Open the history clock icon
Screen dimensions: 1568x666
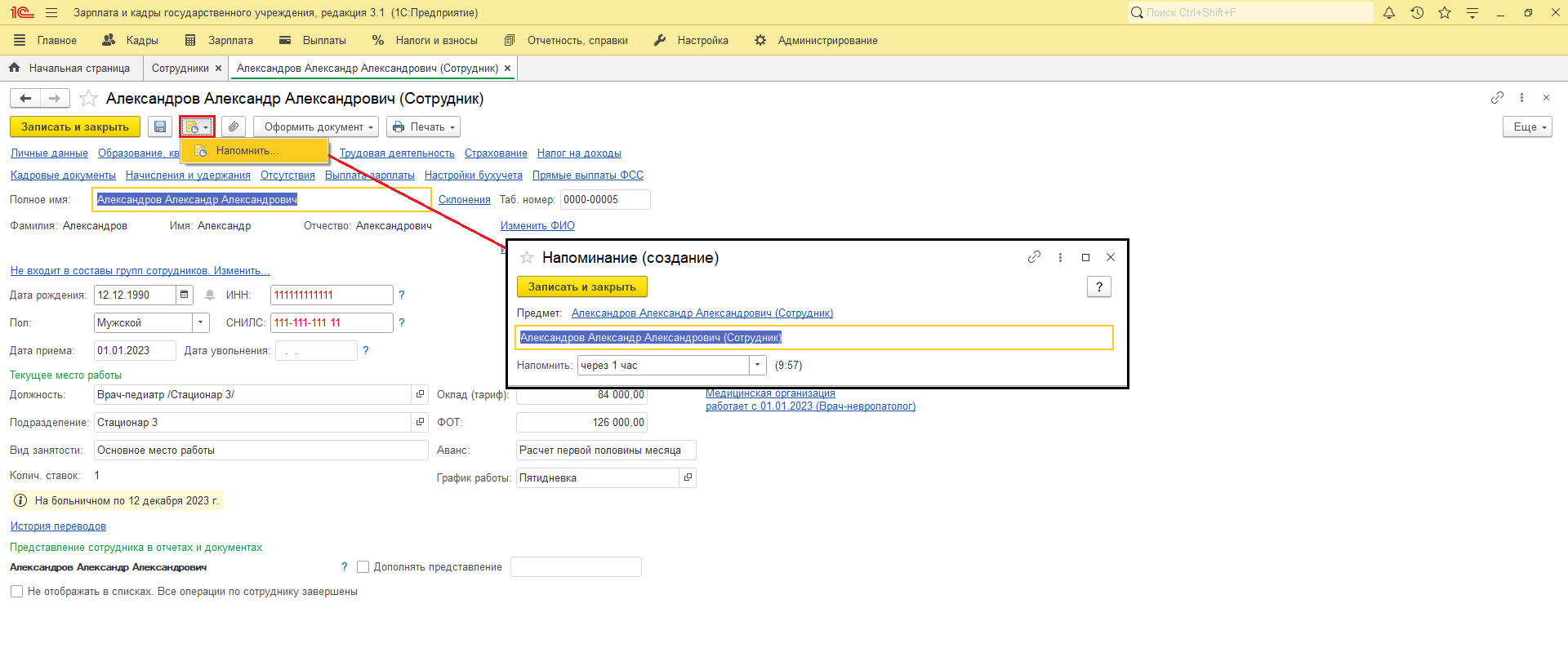coord(1417,13)
